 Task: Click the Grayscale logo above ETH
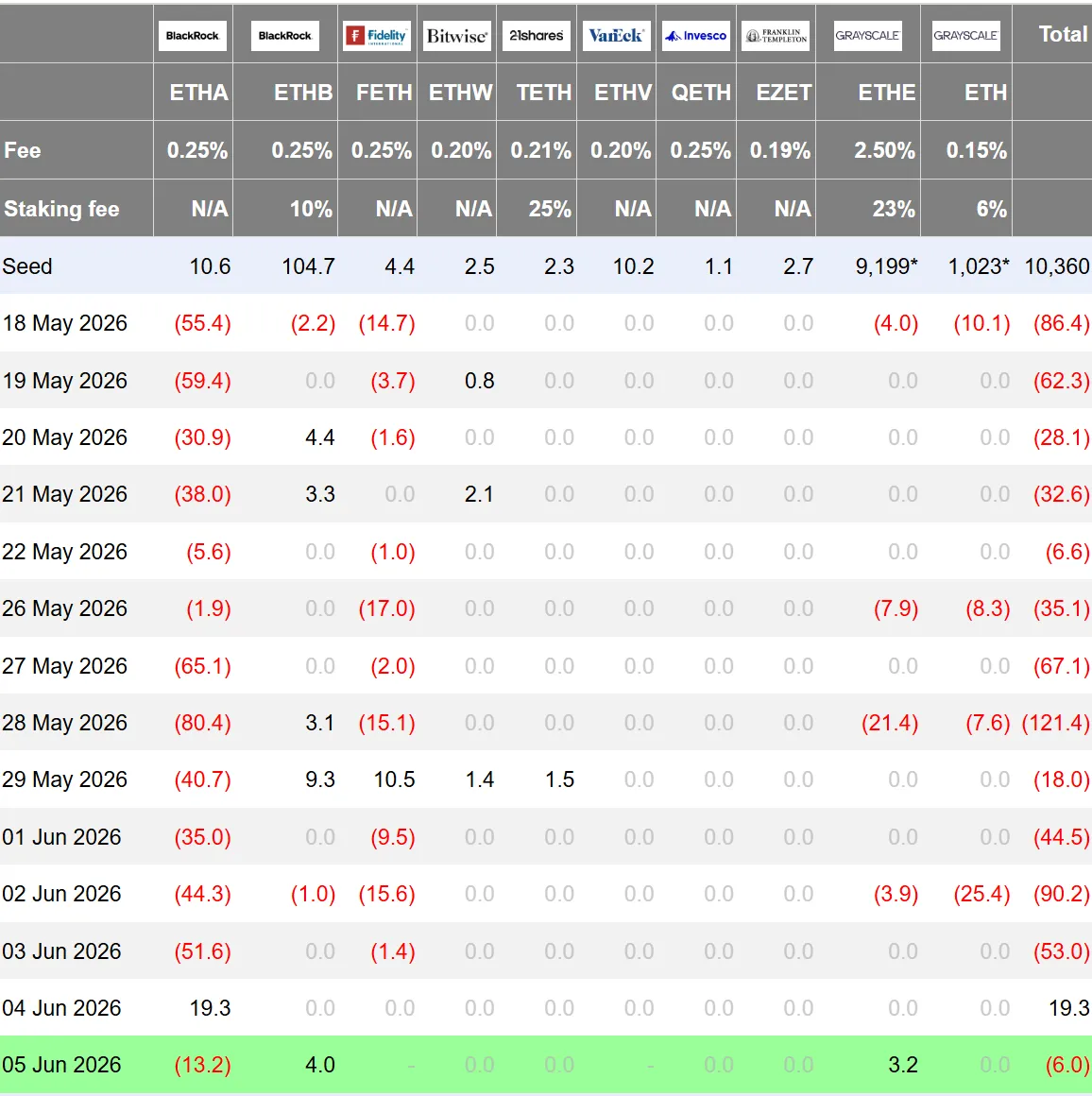(x=965, y=36)
